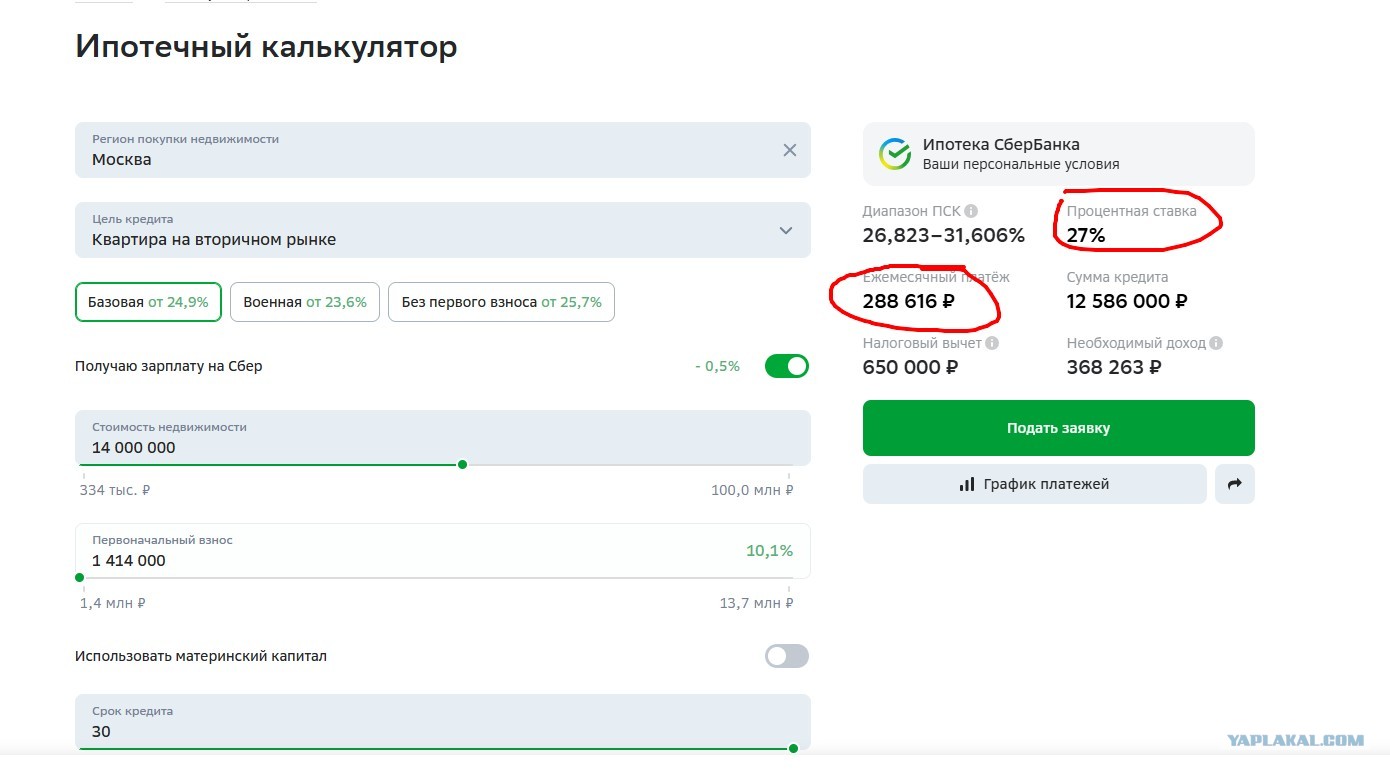Click the Ипотечный калькулятор heading

266,47
